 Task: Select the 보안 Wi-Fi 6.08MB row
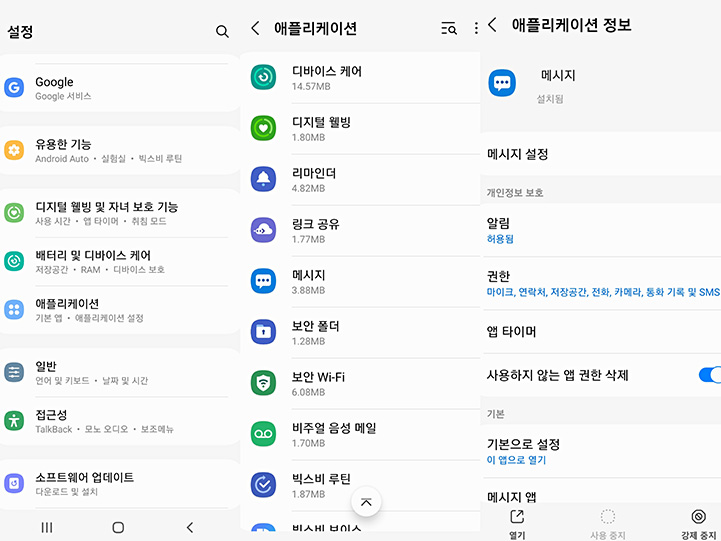[360, 383]
